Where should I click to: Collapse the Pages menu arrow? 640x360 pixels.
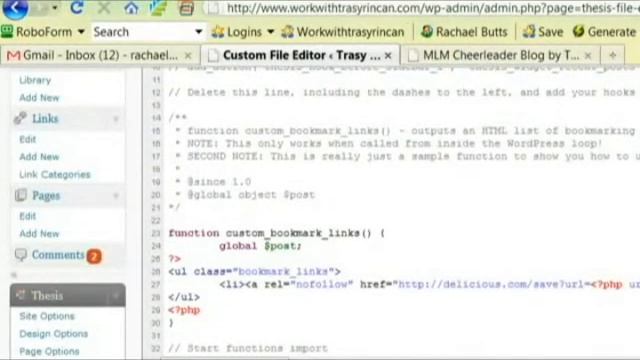(116, 196)
